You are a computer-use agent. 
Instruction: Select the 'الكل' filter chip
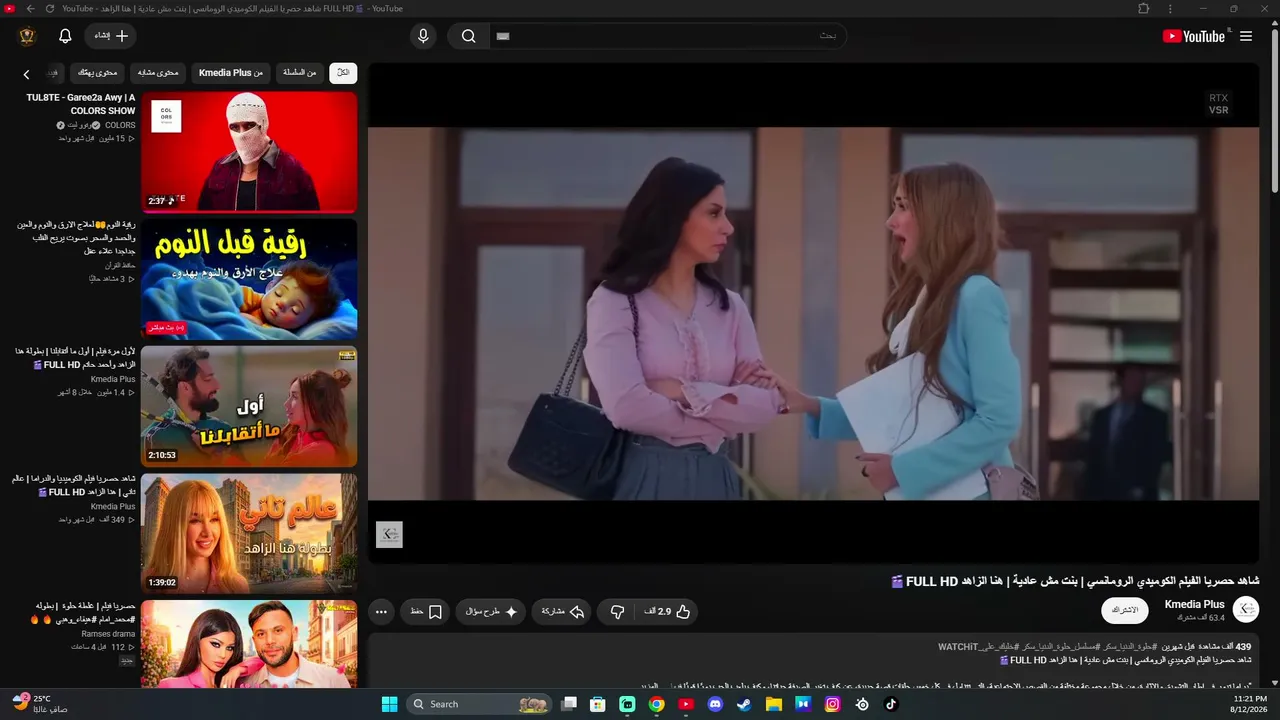click(x=343, y=72)
